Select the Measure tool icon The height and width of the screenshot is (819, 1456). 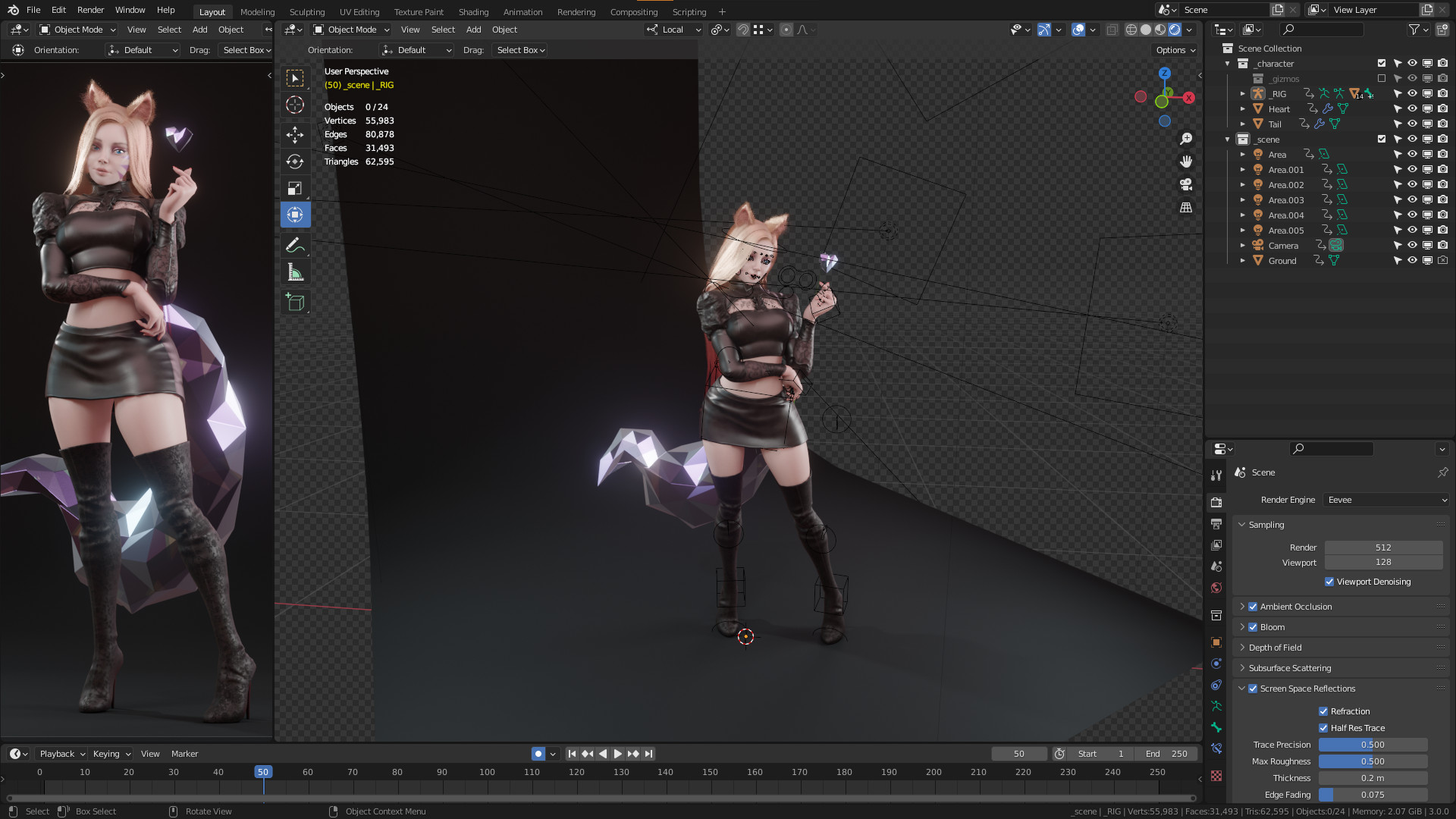click(x=295, y=272)
